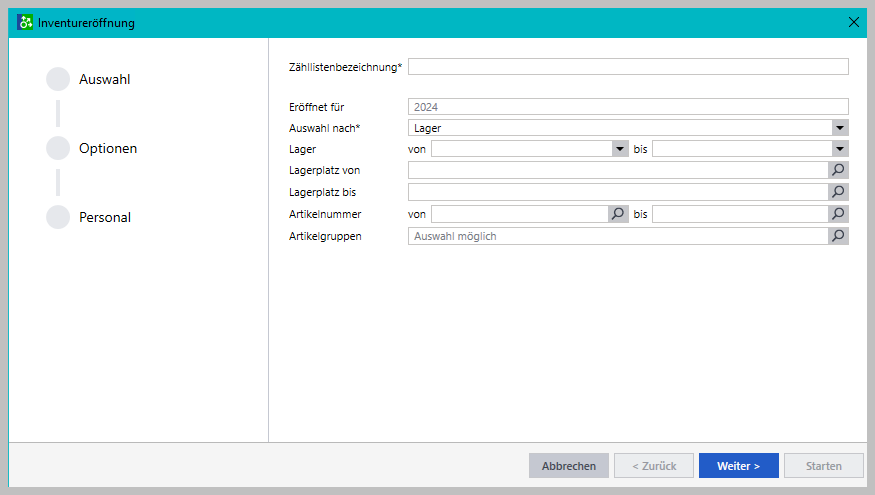Click the Artikelgruppen field with Auswahl möglich
The width and height of the screenshot is (875, 495).
(618, 236)
